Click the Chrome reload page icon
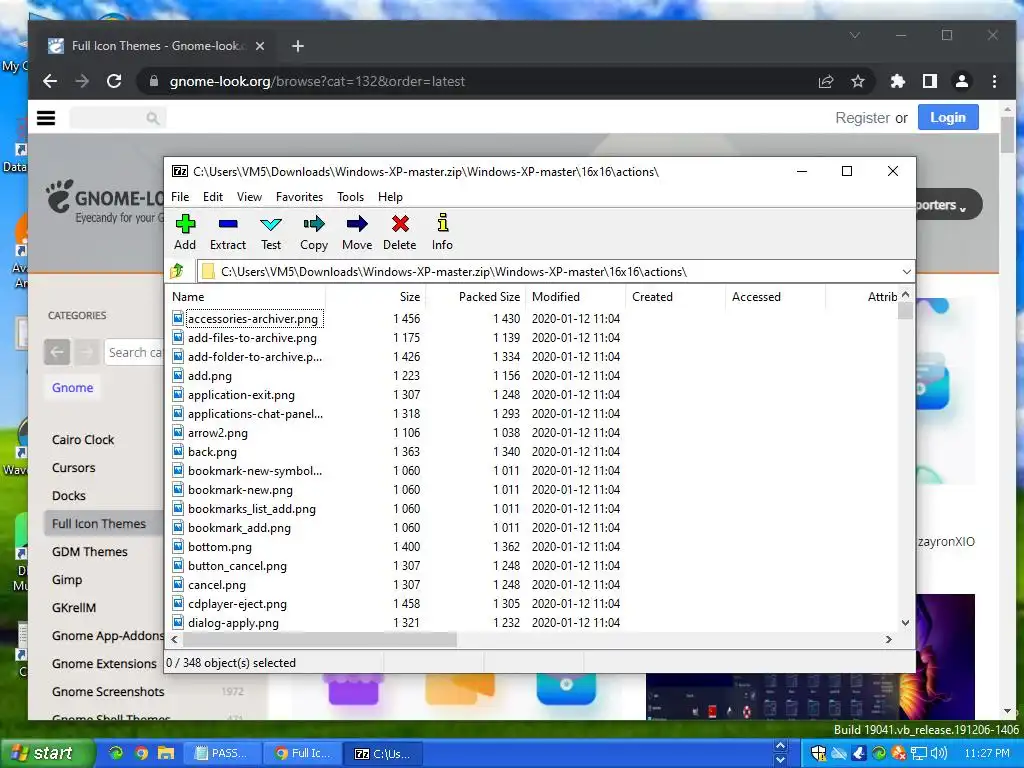 coord(114,81)
